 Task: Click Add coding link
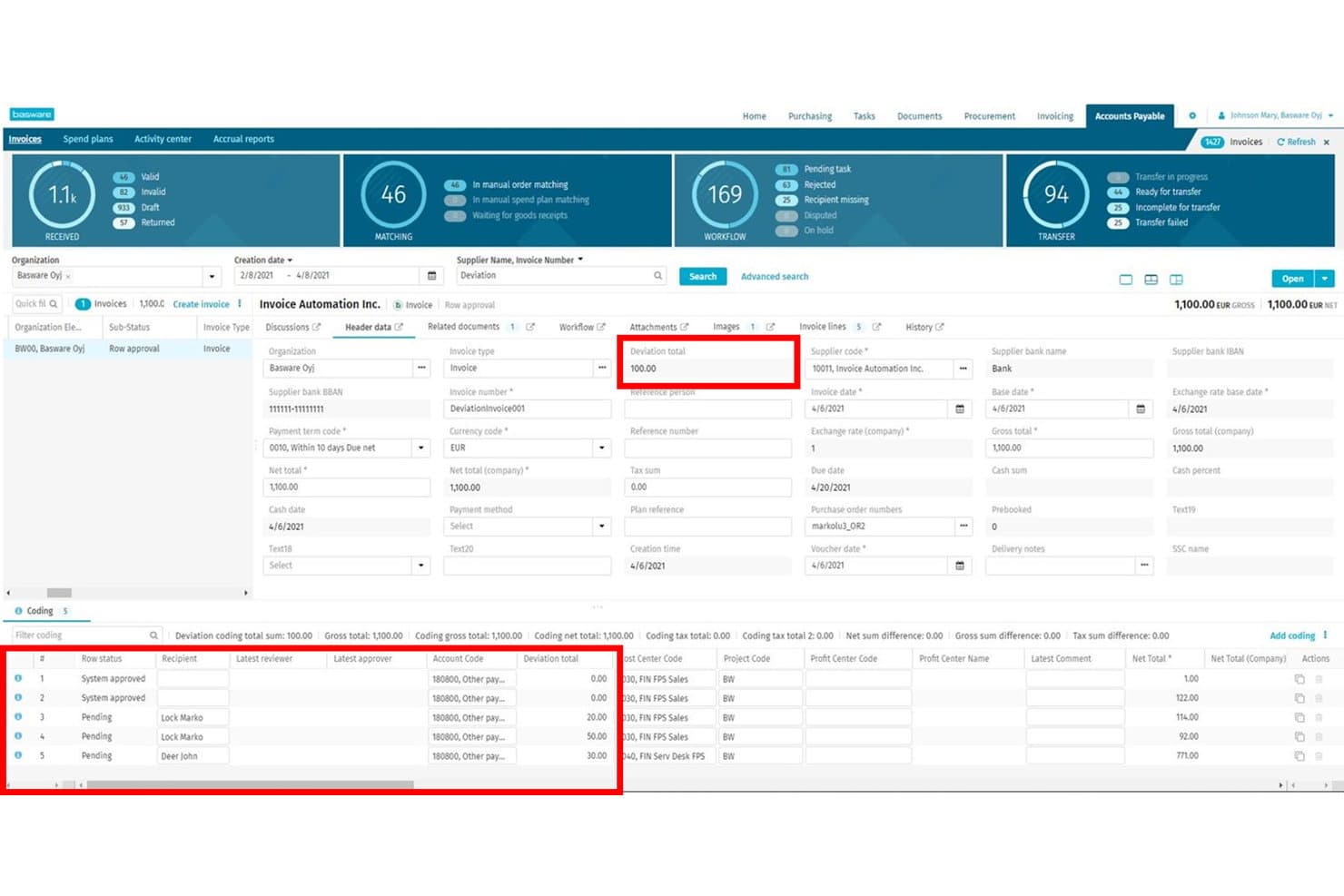pyautogui.click(x=1292, y=635)
